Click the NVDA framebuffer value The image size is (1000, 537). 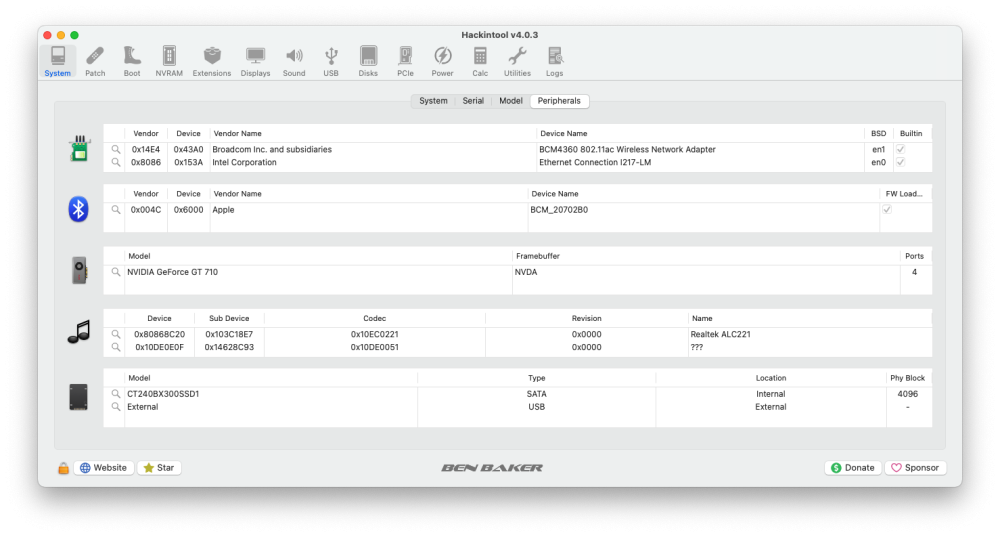click(526, 272)
